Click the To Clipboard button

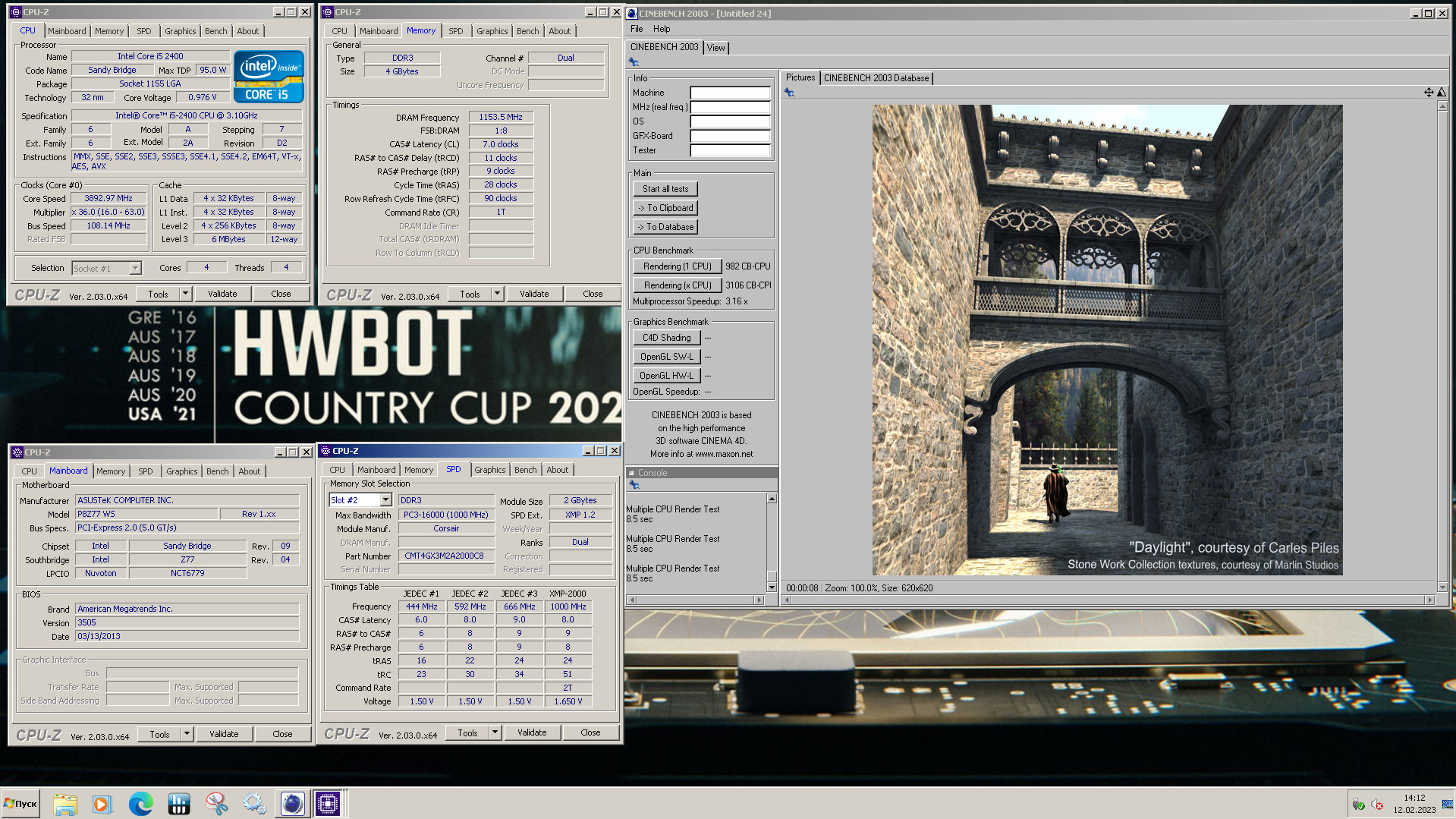pyautogui.click(x=665, y=208)
